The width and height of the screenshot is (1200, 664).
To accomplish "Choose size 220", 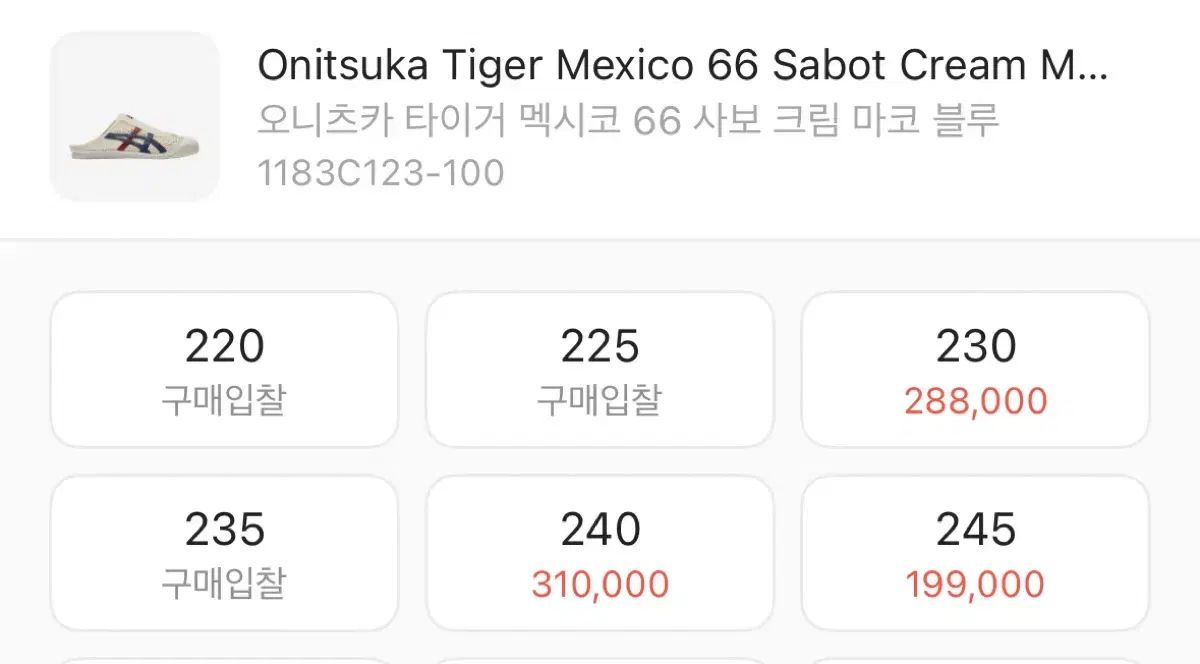I will coord(224,370).
